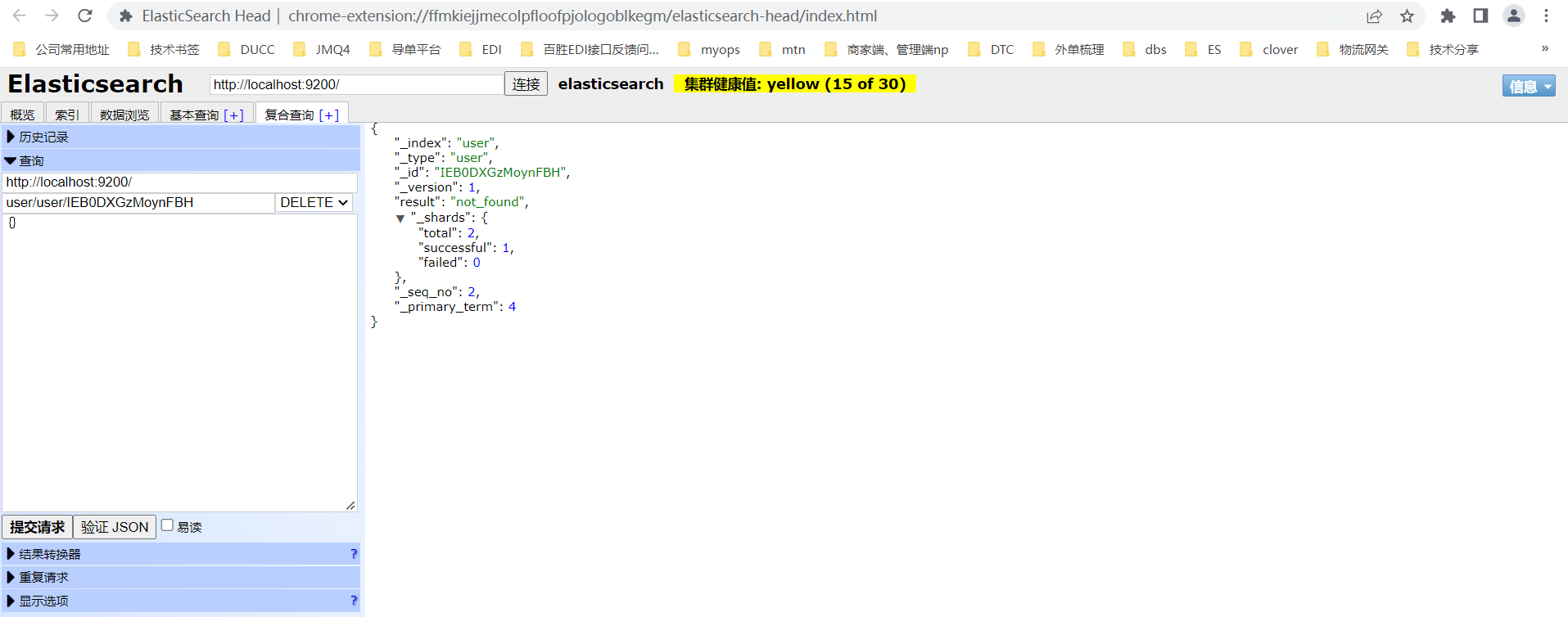Switch to the 数据浏览 tab
The height and width of the screenshot is (617, 1568).
pos(124,115)
